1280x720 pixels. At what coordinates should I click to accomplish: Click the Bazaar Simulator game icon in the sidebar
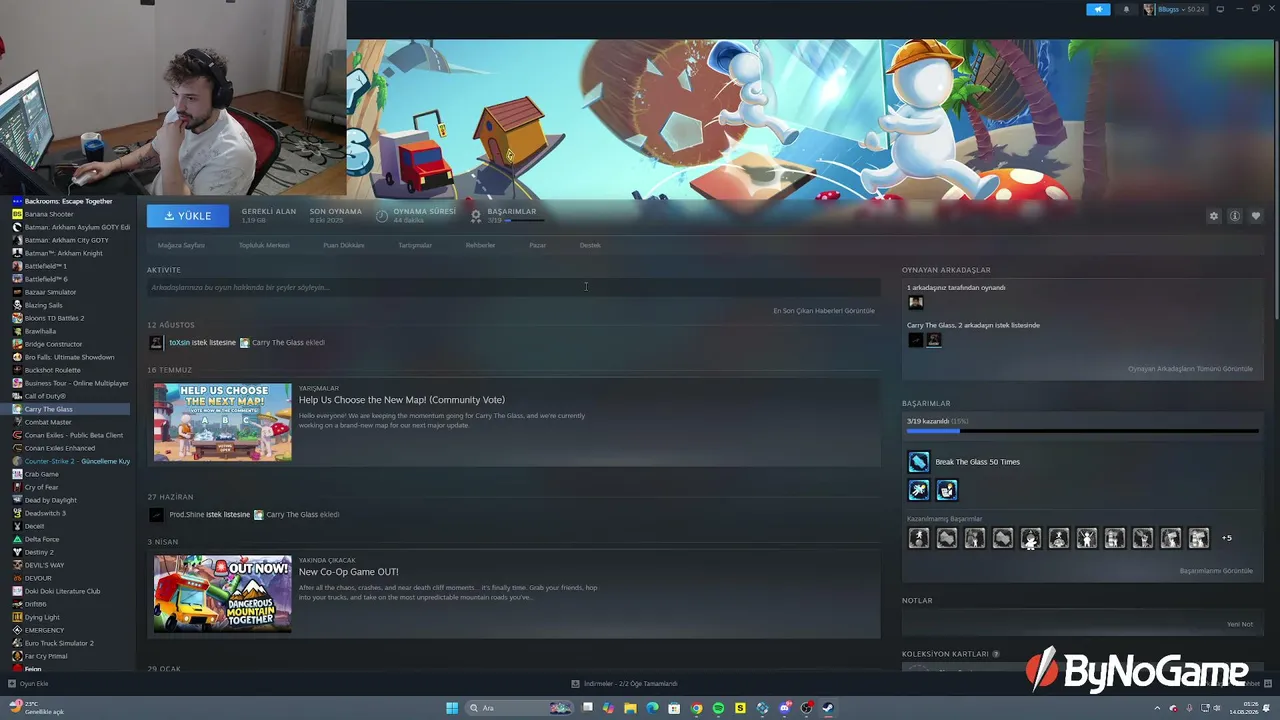pyautogui.click(x=17, y=292)
